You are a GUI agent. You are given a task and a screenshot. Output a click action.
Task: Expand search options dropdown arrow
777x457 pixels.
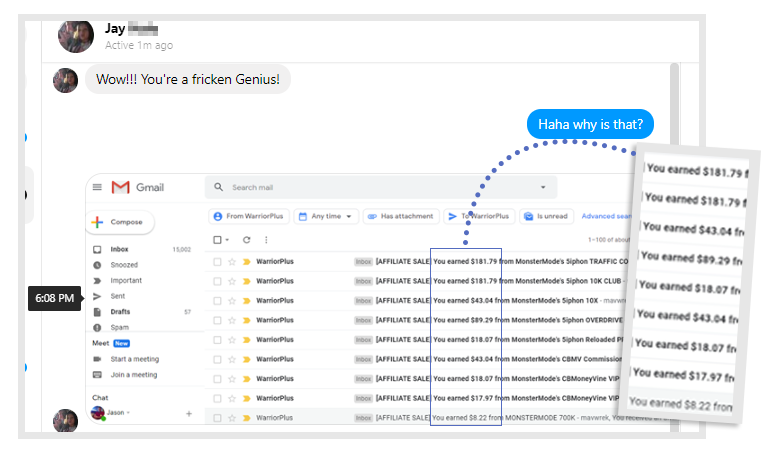543,187
